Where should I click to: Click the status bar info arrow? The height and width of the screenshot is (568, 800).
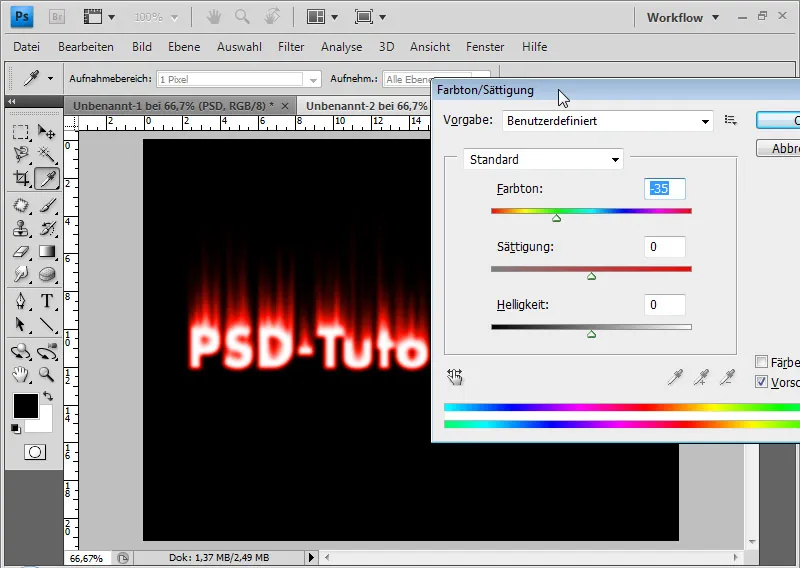(311, 557)
